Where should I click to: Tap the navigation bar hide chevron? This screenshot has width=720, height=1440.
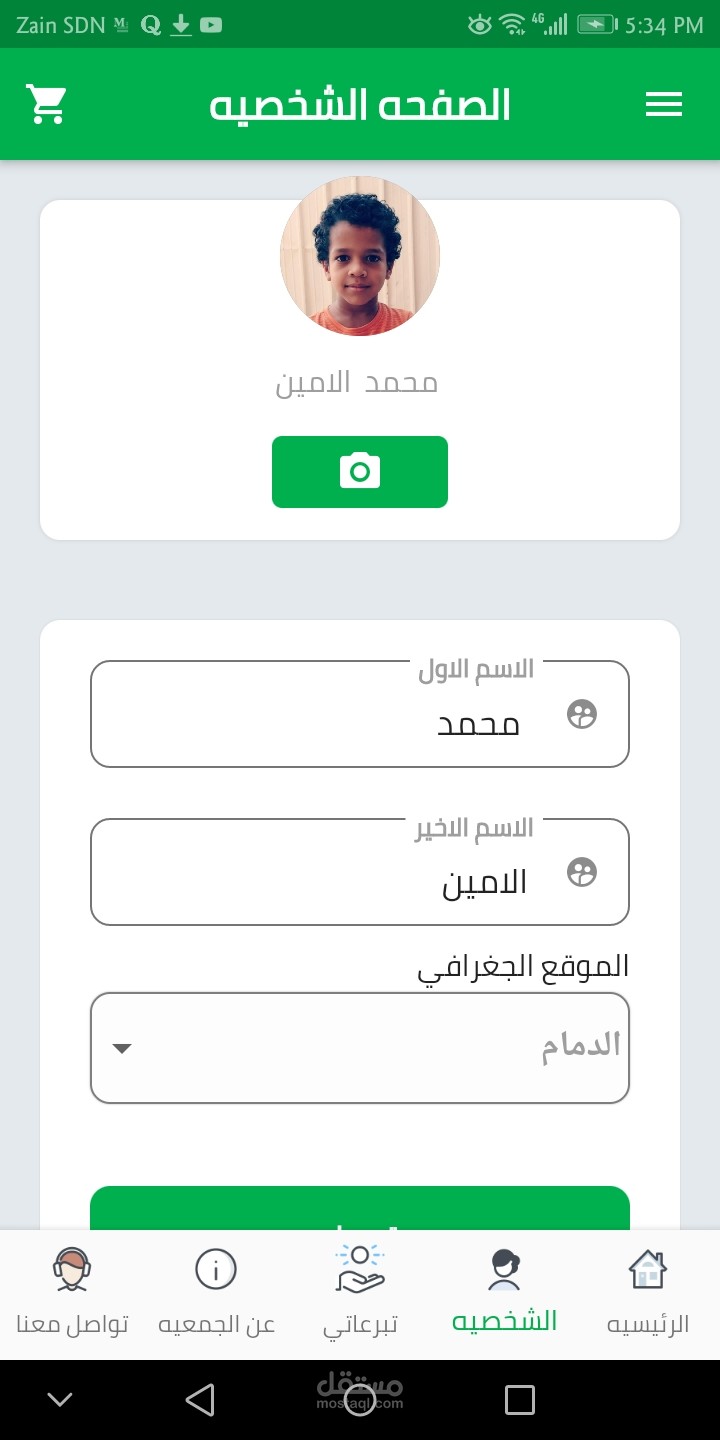point(60,1400)
